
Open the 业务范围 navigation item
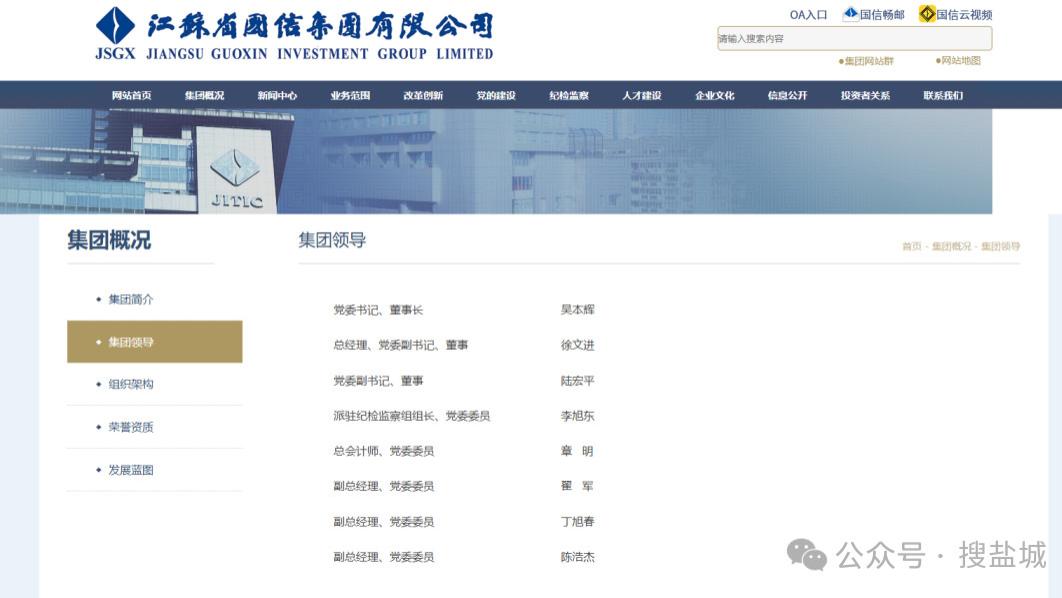350,95
